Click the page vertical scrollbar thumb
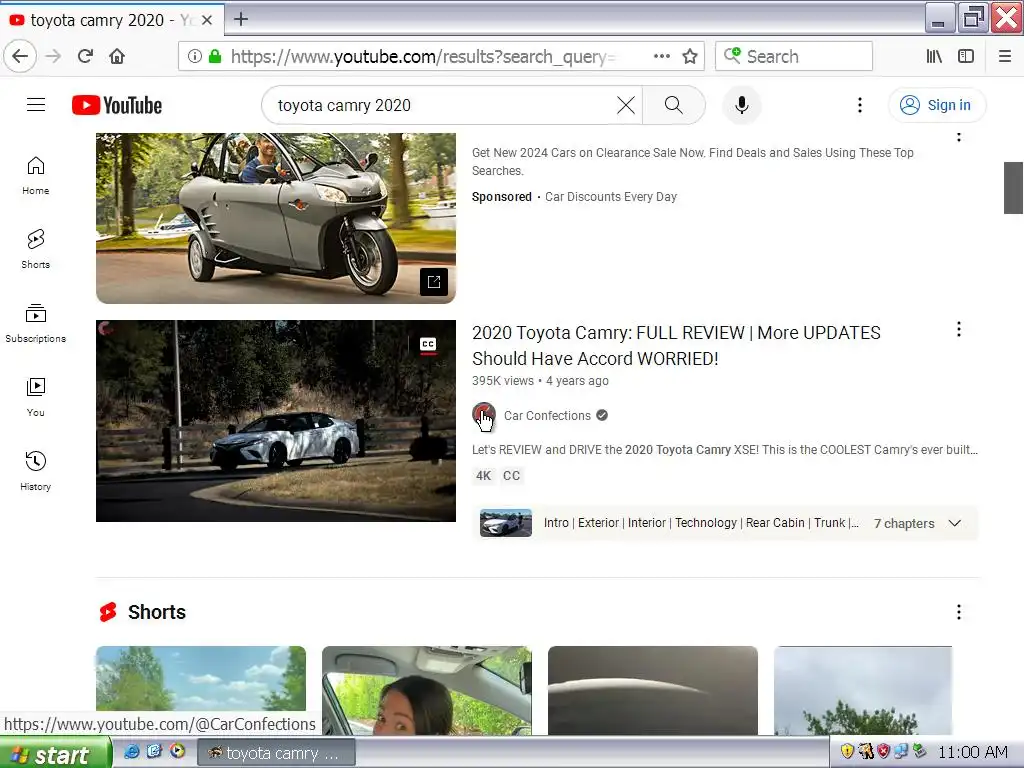Viewport: 1024px width, 768px height. coord(1014,188)
